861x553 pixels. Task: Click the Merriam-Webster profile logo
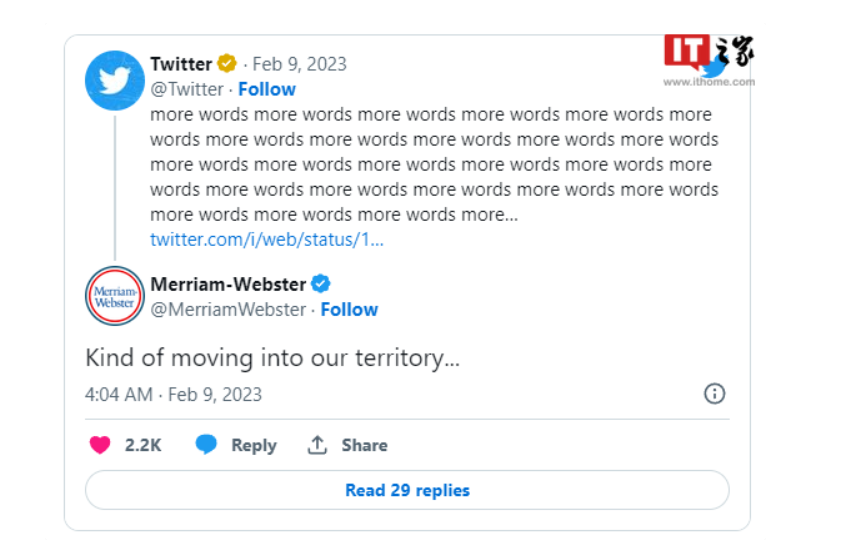pos(115,296)
